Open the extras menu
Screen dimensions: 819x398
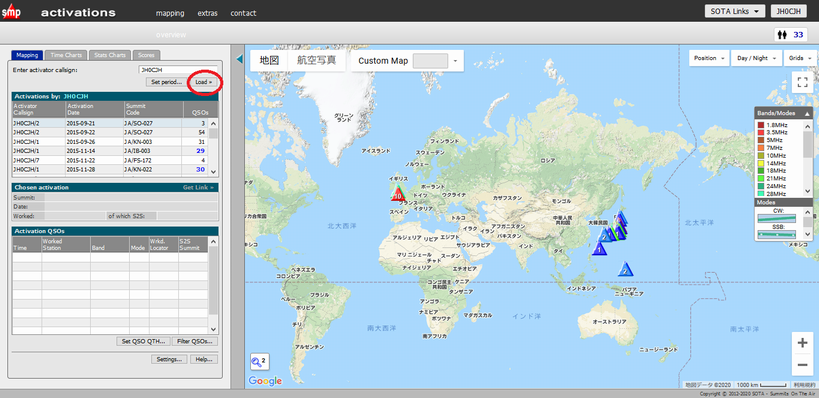(207, 13)
